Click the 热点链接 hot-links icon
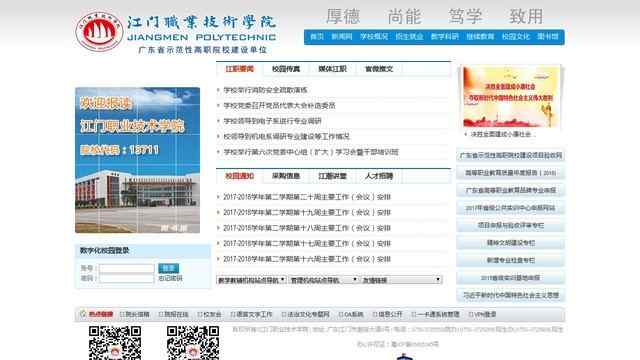Screen dimensions: 640x360 click(x=83, y=314)
